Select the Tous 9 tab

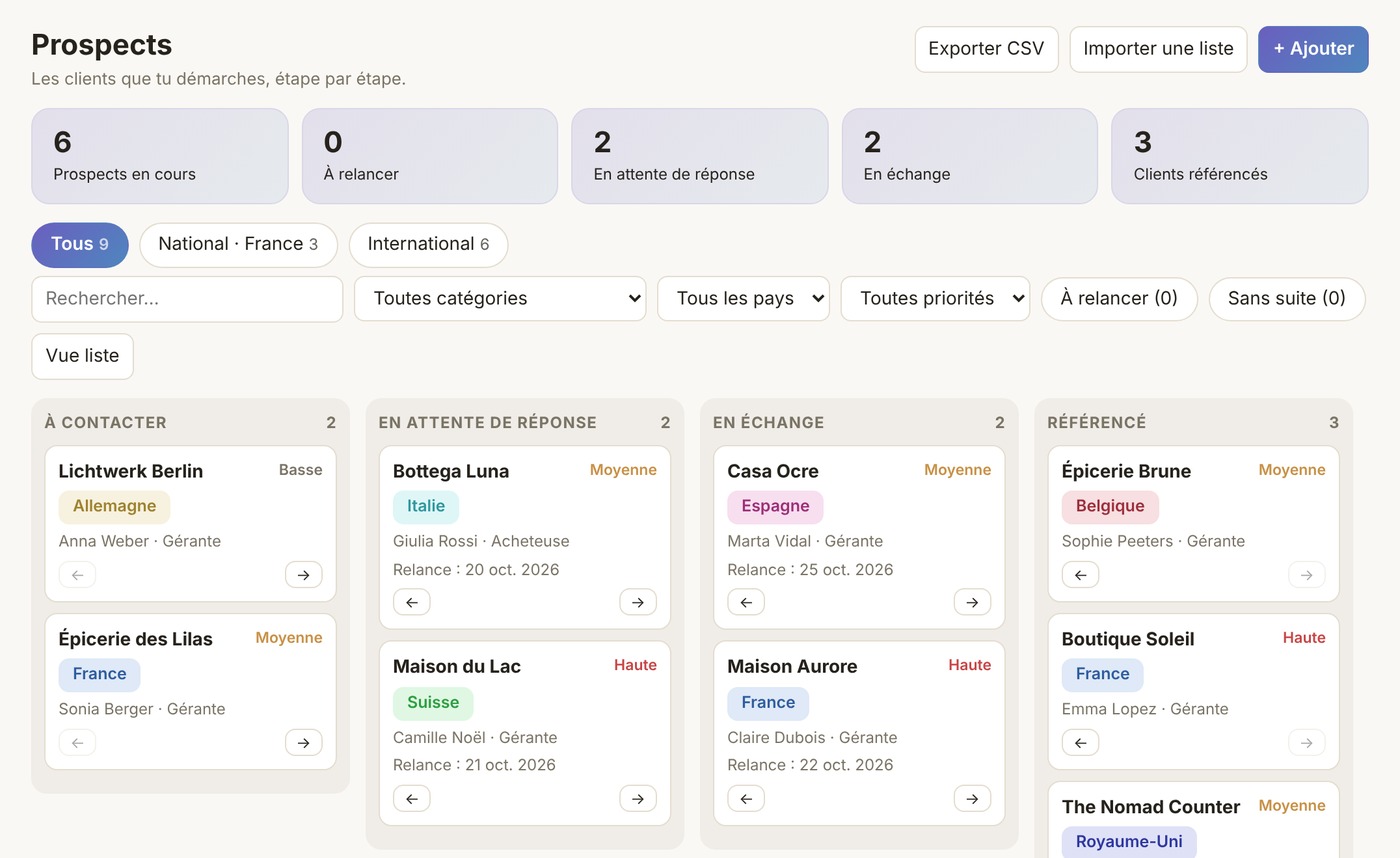click(80, 245)
